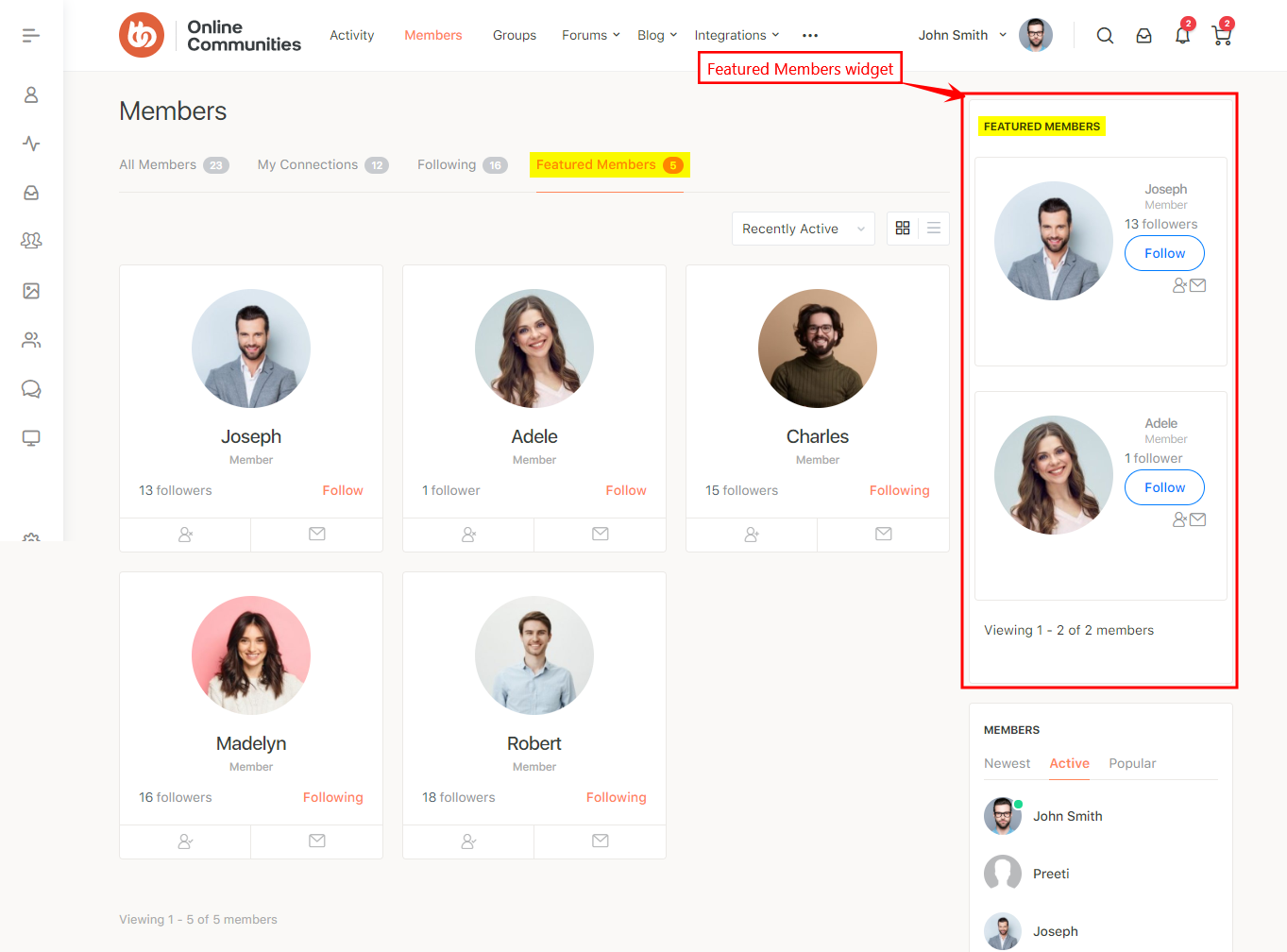Click Follow button for Adele in widget
This screenshot has height=952, width=1287.
pos(1164,487)
